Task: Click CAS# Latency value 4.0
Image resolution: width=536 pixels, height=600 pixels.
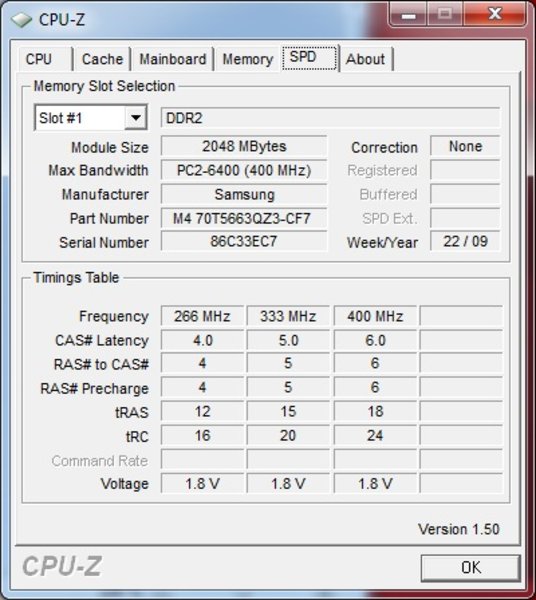Action: (202, 340)
